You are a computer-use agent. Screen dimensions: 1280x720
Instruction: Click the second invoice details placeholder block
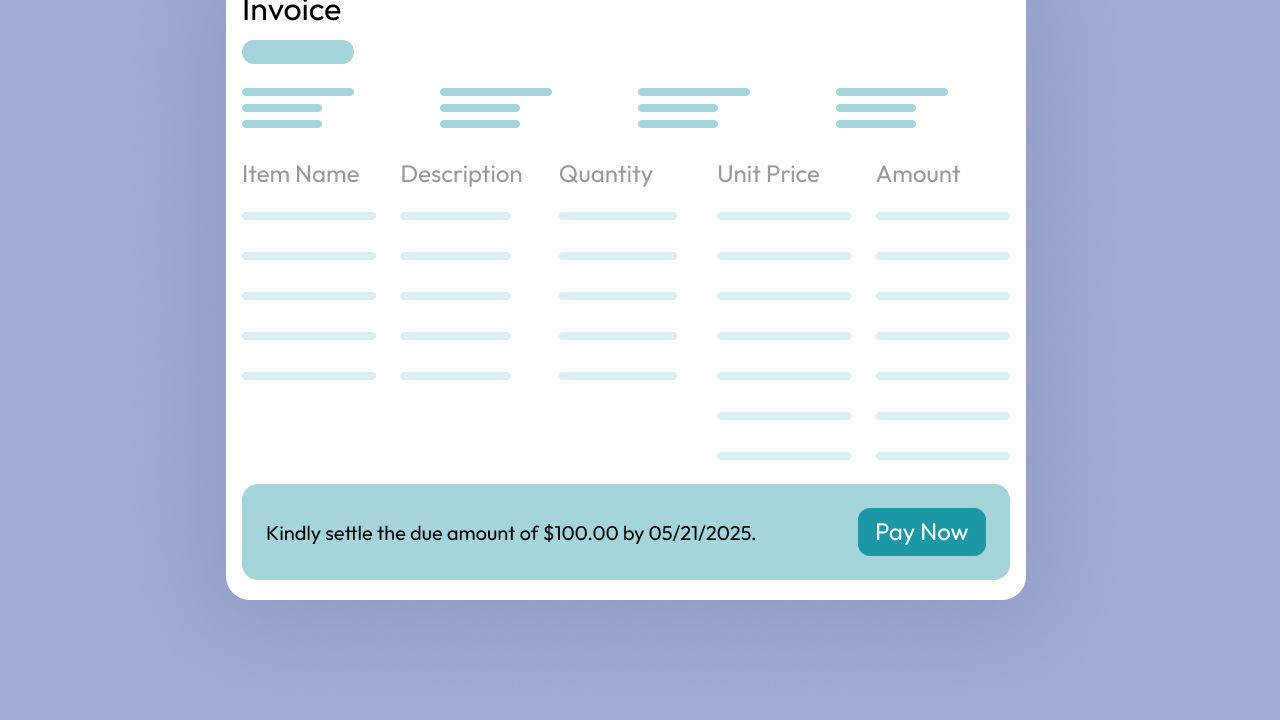tap(495, 108)
